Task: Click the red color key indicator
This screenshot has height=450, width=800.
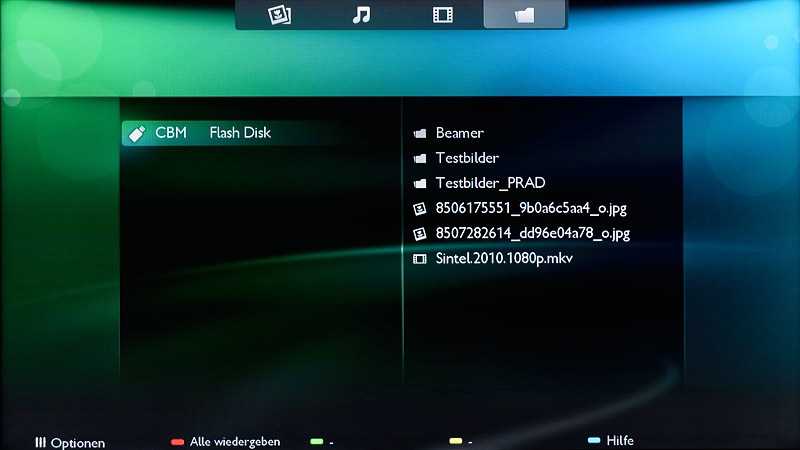Action: (178, 442)
